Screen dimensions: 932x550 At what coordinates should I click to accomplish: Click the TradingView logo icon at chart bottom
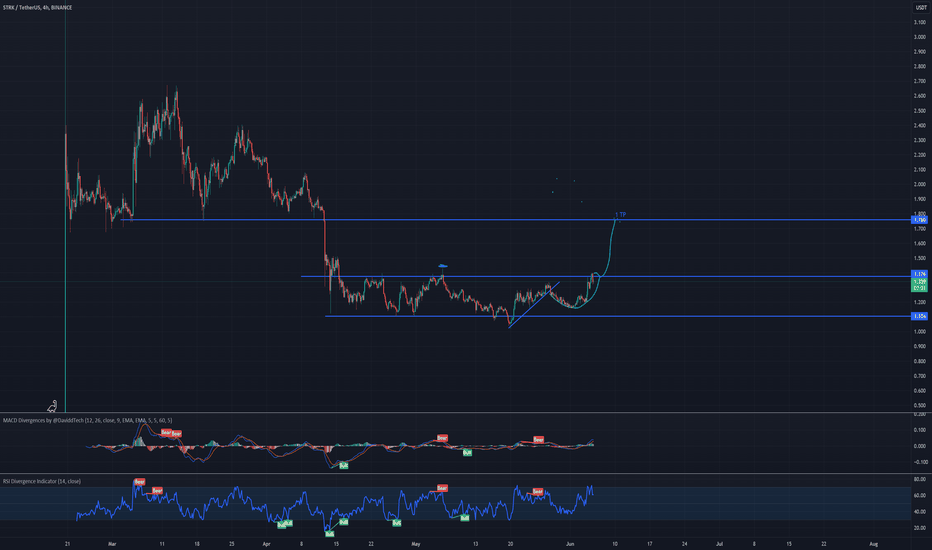pyautogui.click(x=52, y=407)
